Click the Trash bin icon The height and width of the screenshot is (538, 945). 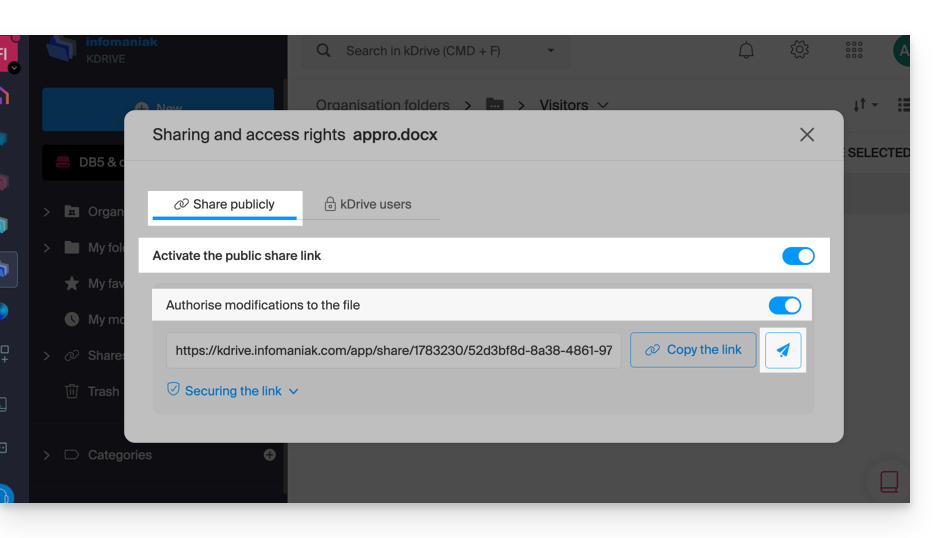72,391
